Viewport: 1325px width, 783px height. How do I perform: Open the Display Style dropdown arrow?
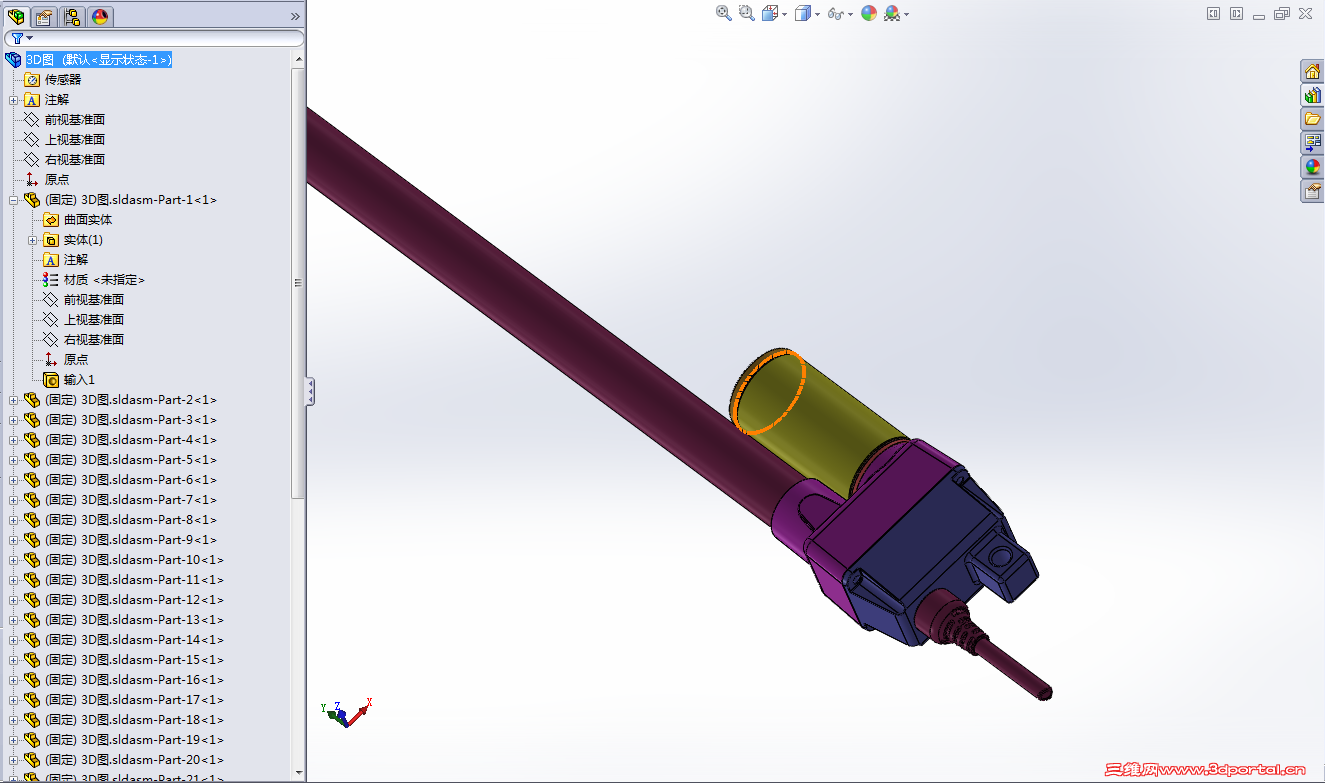(817, 14)
